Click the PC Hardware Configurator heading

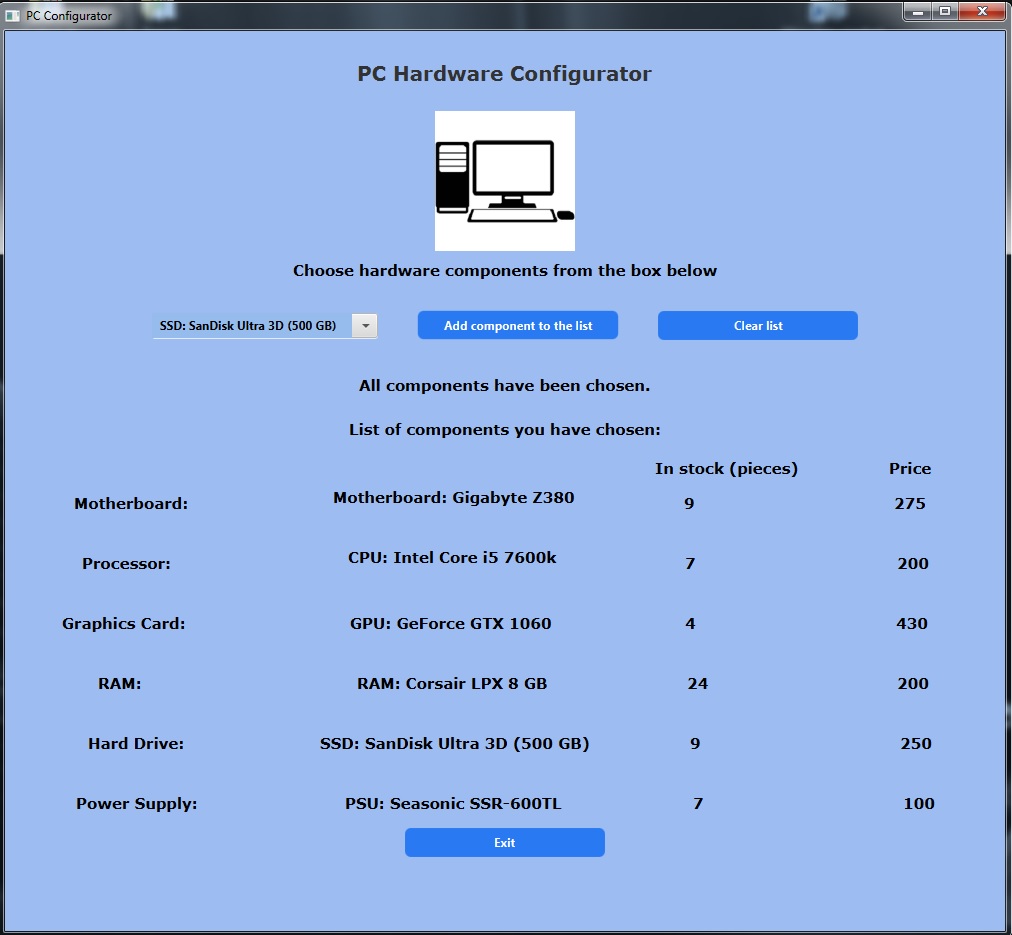point(504,73)
